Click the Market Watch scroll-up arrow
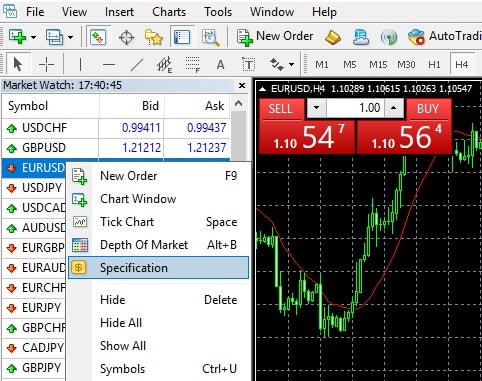 238,103
